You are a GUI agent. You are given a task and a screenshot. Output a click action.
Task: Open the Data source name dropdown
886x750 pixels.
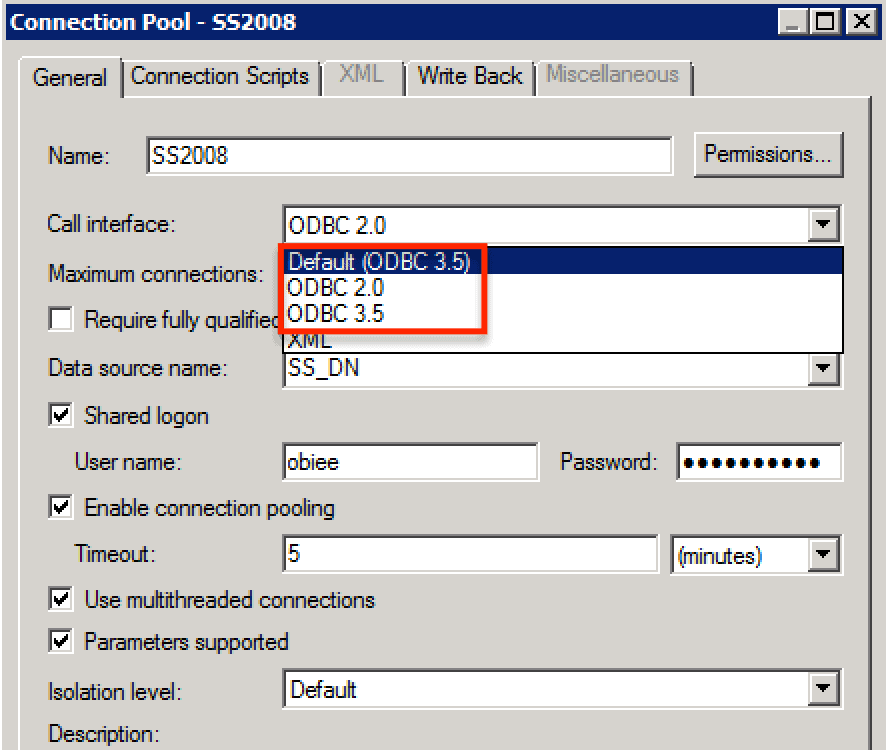coord(823,369)
